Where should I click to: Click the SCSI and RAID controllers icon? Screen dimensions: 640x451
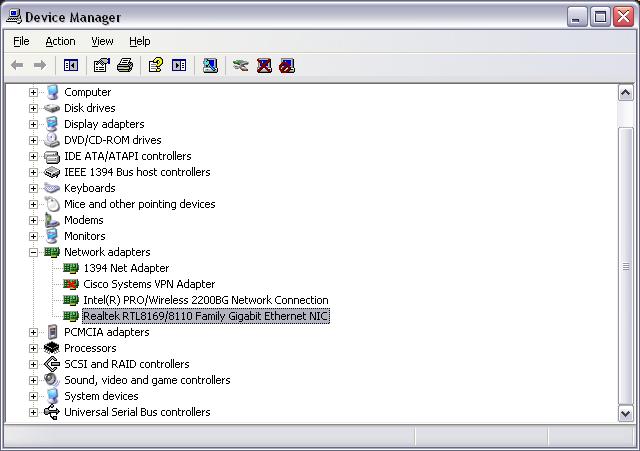(52, 364)
